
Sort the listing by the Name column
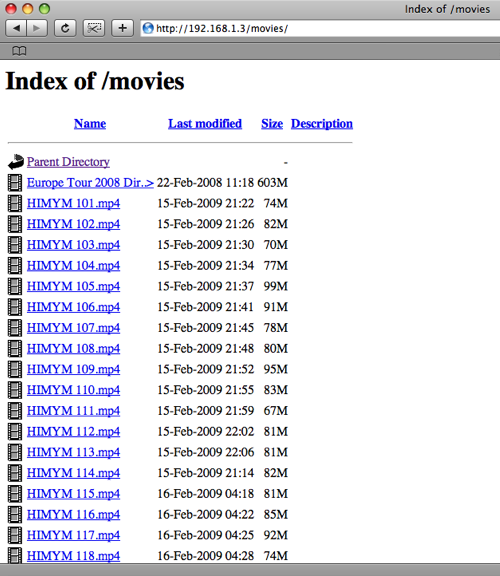(90, 124)
